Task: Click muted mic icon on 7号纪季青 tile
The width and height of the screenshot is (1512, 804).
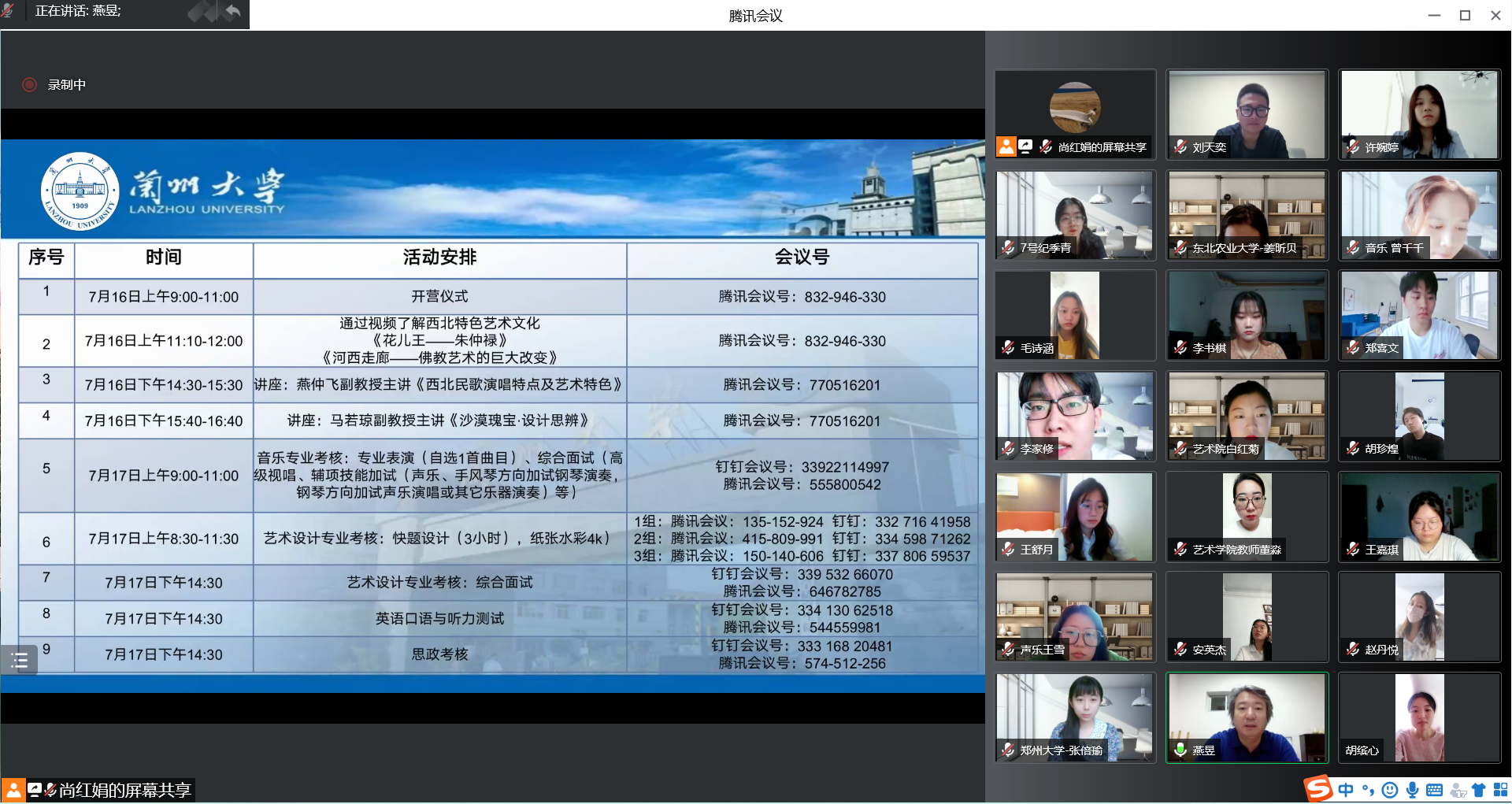Action: 1008,247
